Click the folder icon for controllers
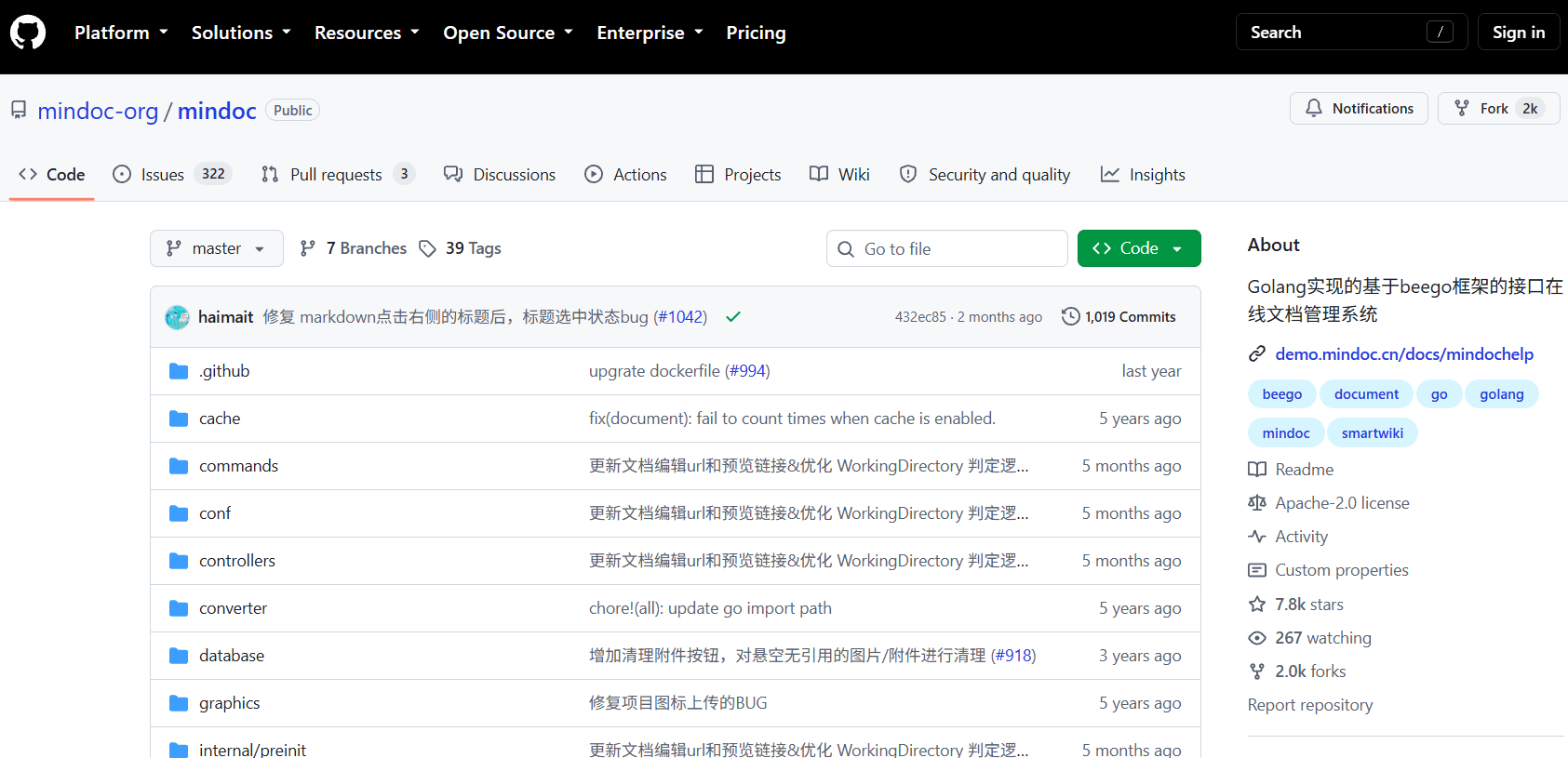 click(179, 561)
